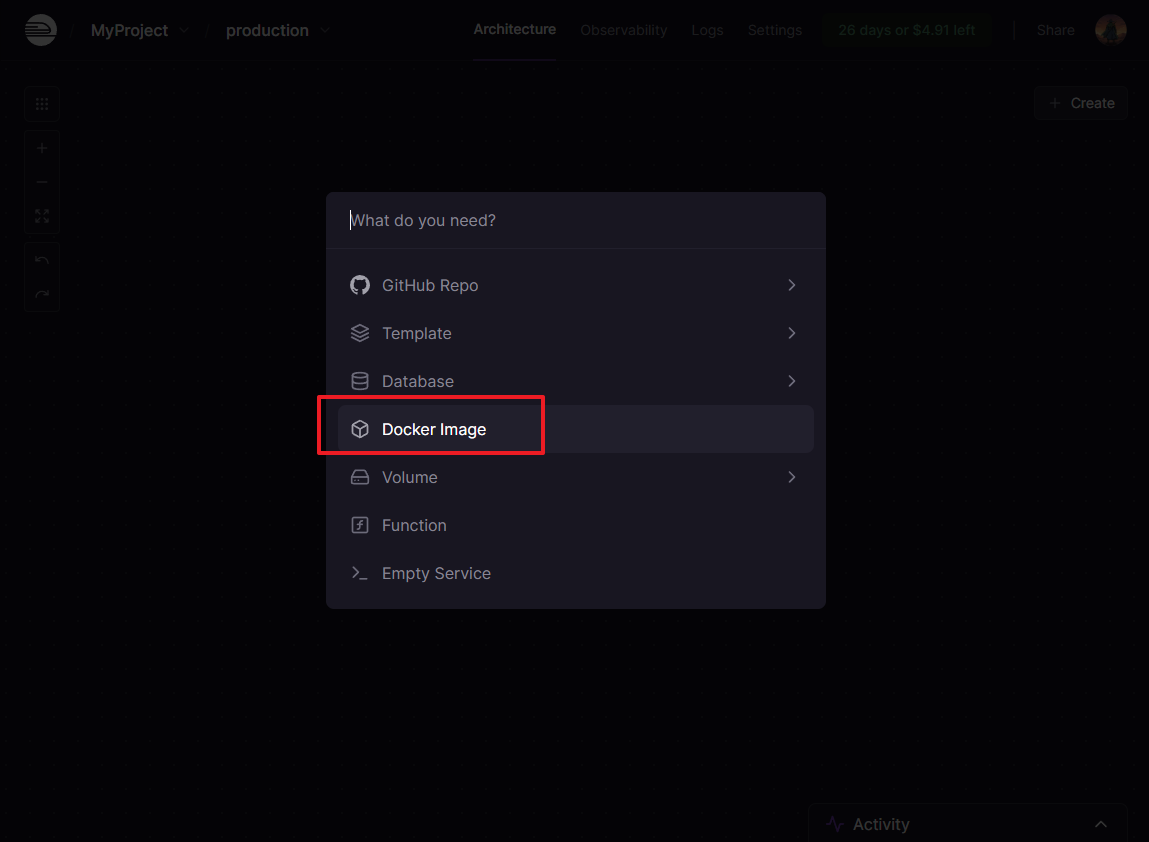
Task: Zoom out with the minus icon
Action: (42, 182)
